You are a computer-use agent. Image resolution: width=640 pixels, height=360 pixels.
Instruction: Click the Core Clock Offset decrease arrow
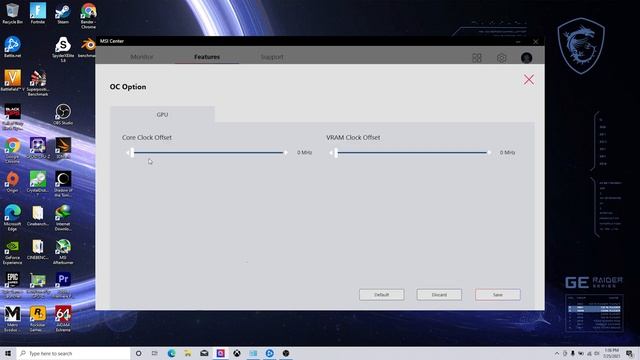127,153
